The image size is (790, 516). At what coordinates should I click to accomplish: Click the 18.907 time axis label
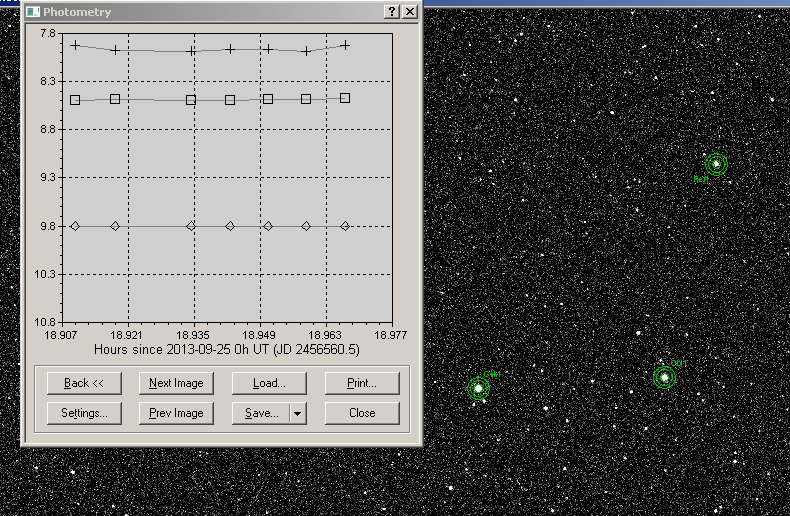point(60,335)
